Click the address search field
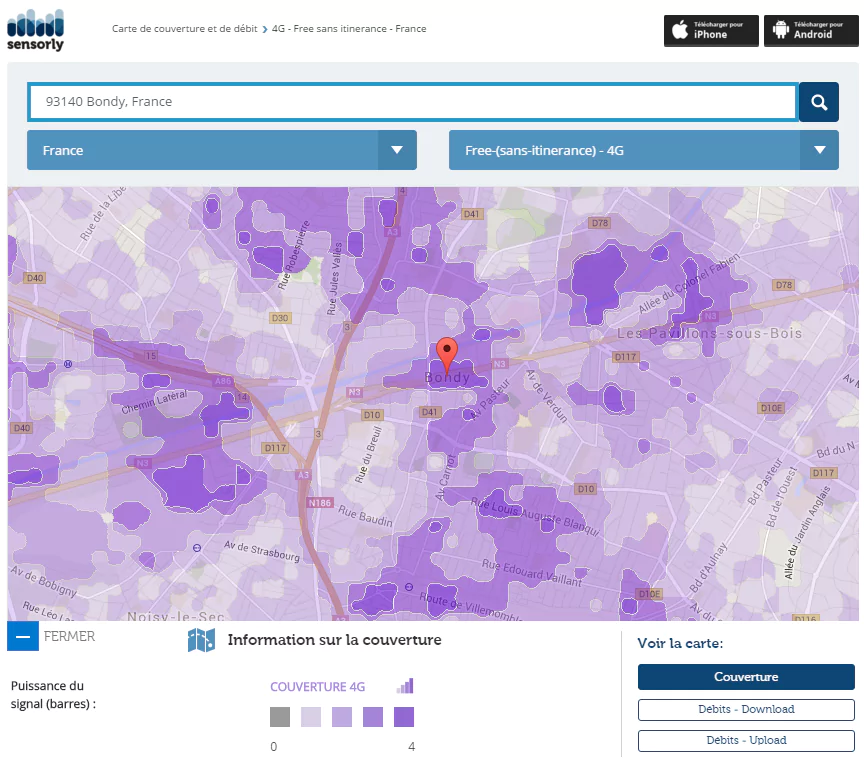Viewport: 864px width, 758px height. pos(412,102)
